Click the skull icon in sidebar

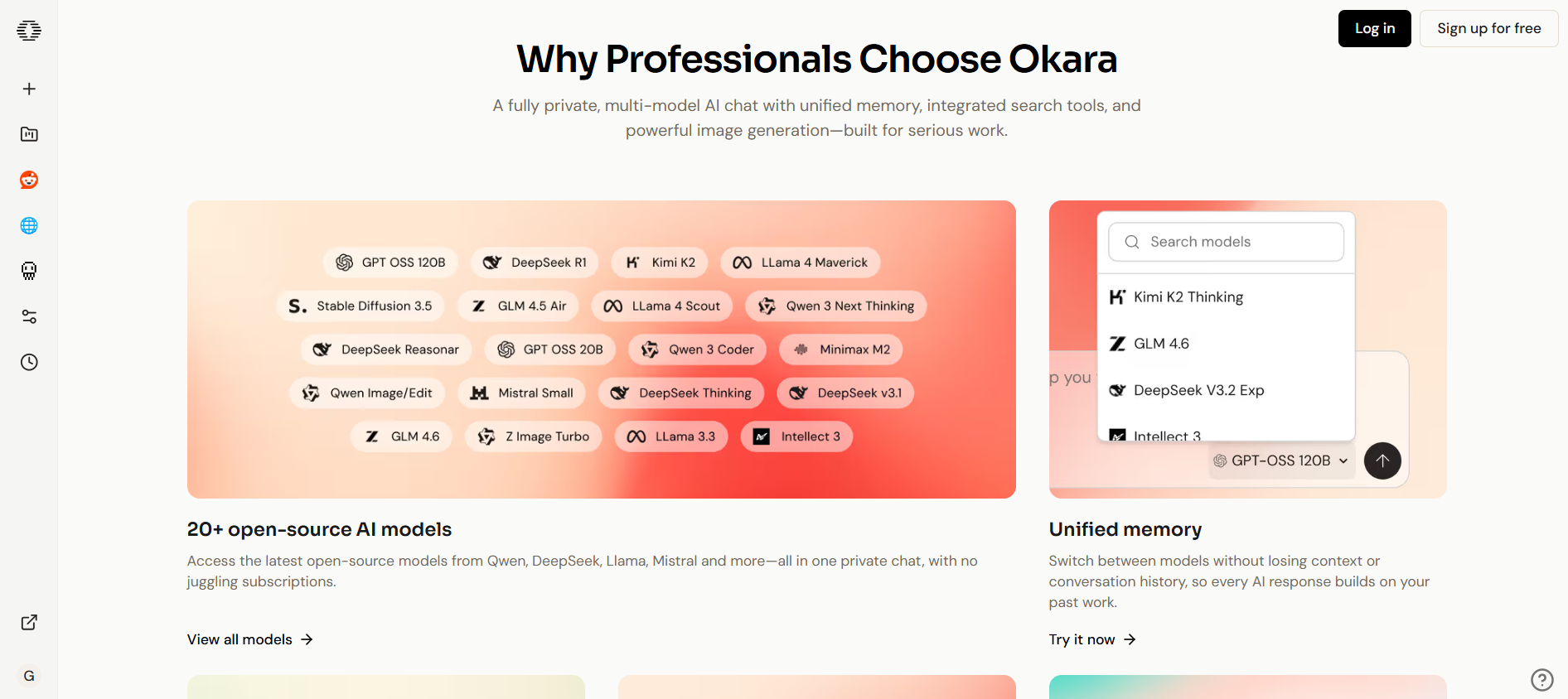[29, 271]
